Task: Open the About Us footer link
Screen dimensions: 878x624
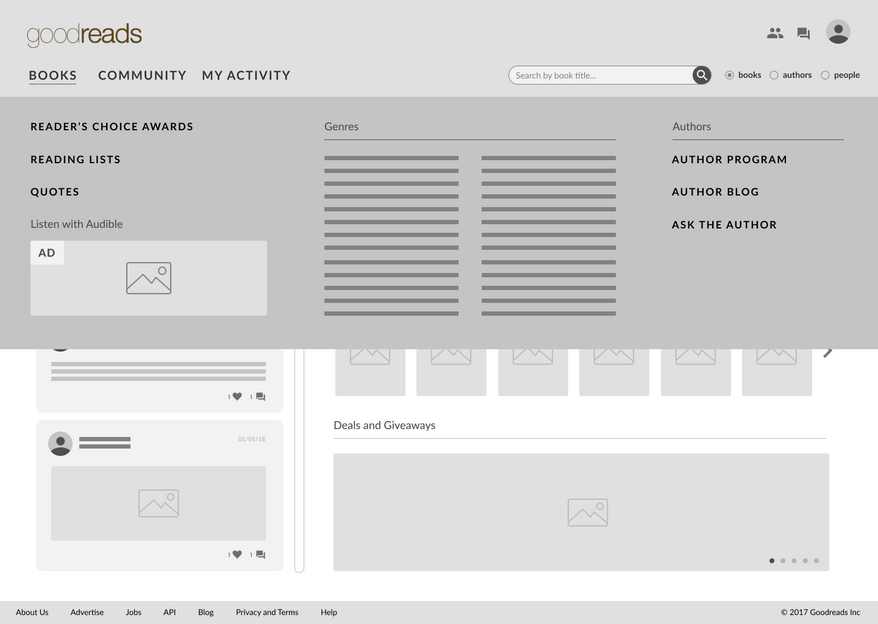Action: tap(32, 612)
